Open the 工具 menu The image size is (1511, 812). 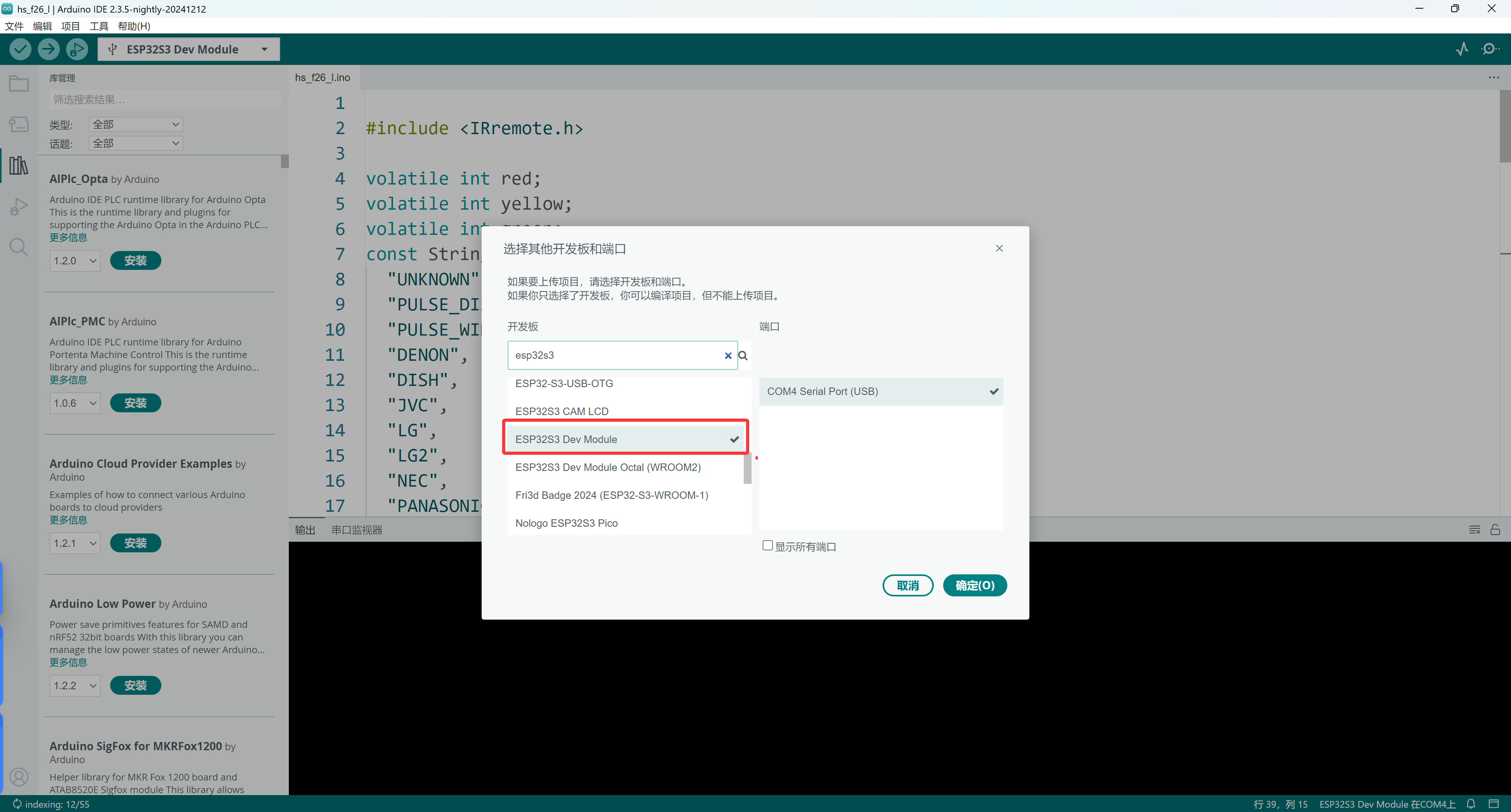(98, 26)
